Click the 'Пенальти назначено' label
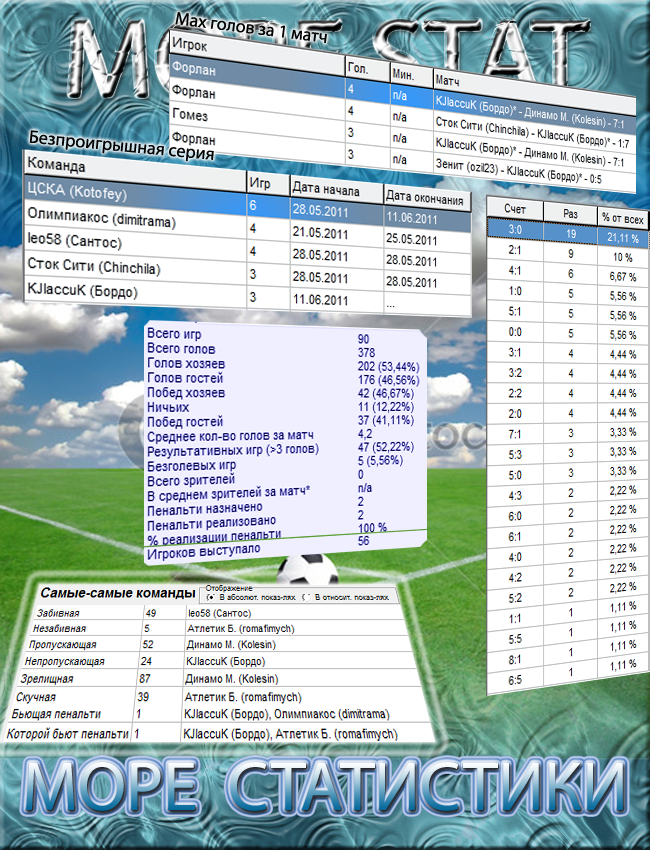The height and width of the screenshot is (850, 650). 205,510
